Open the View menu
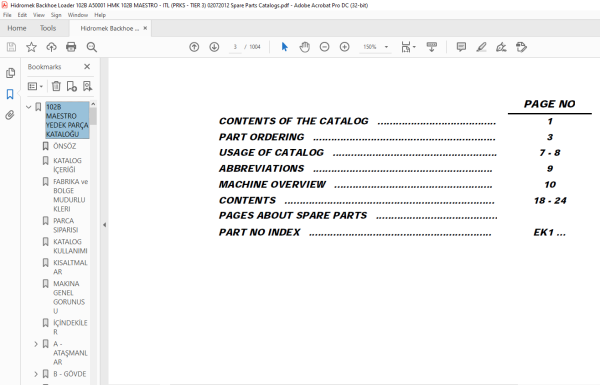 [39, 15]
